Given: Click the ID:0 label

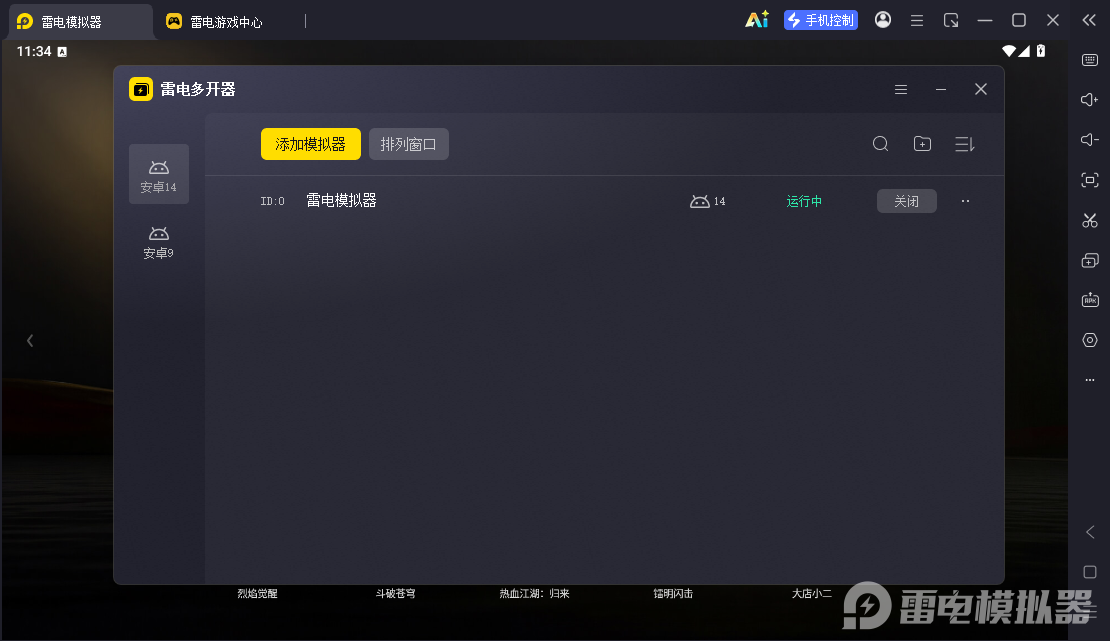Looking at the screenshot, I should pos(273,201).
